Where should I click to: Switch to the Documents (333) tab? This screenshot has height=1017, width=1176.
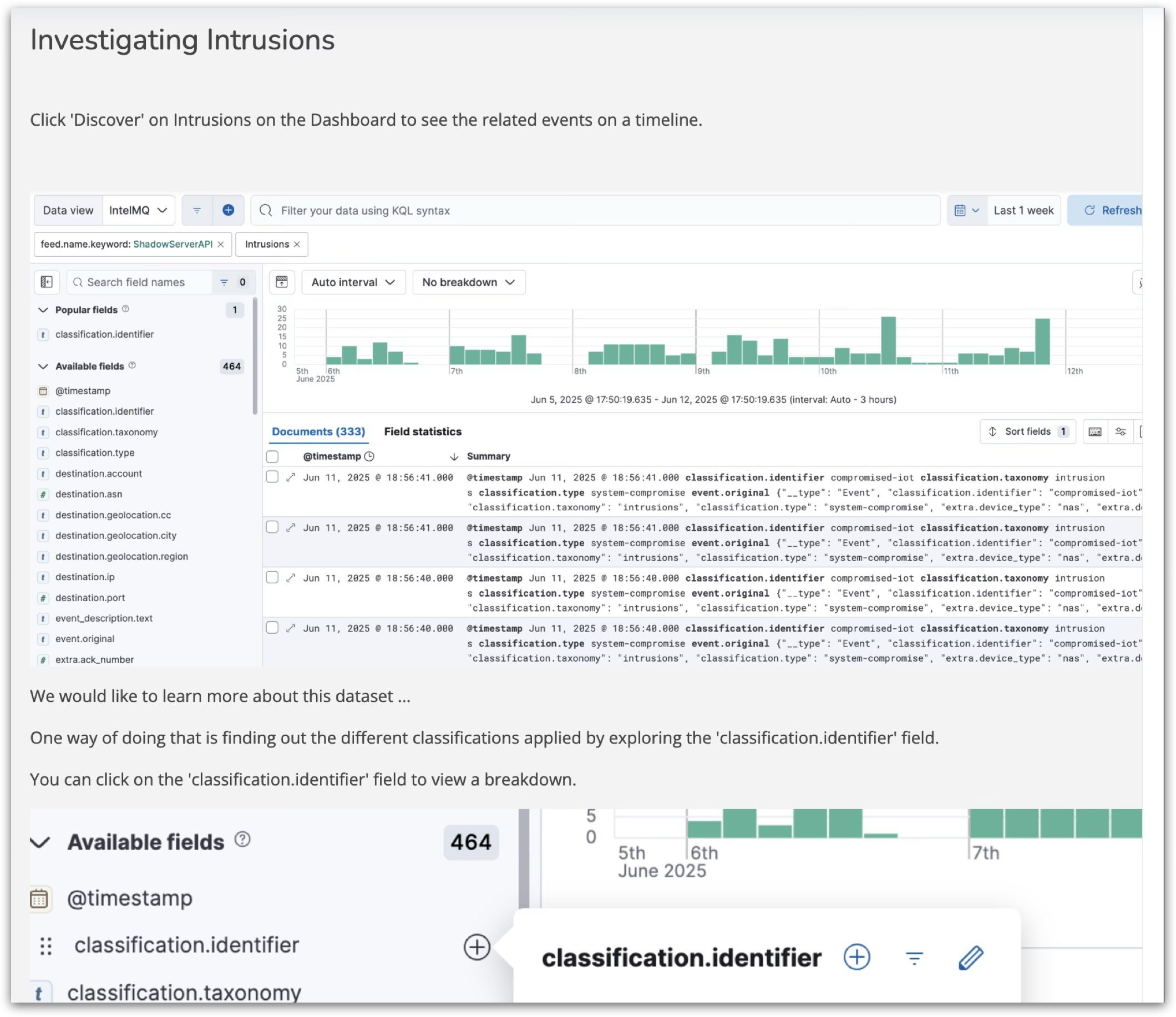click(x=318, y=432)
